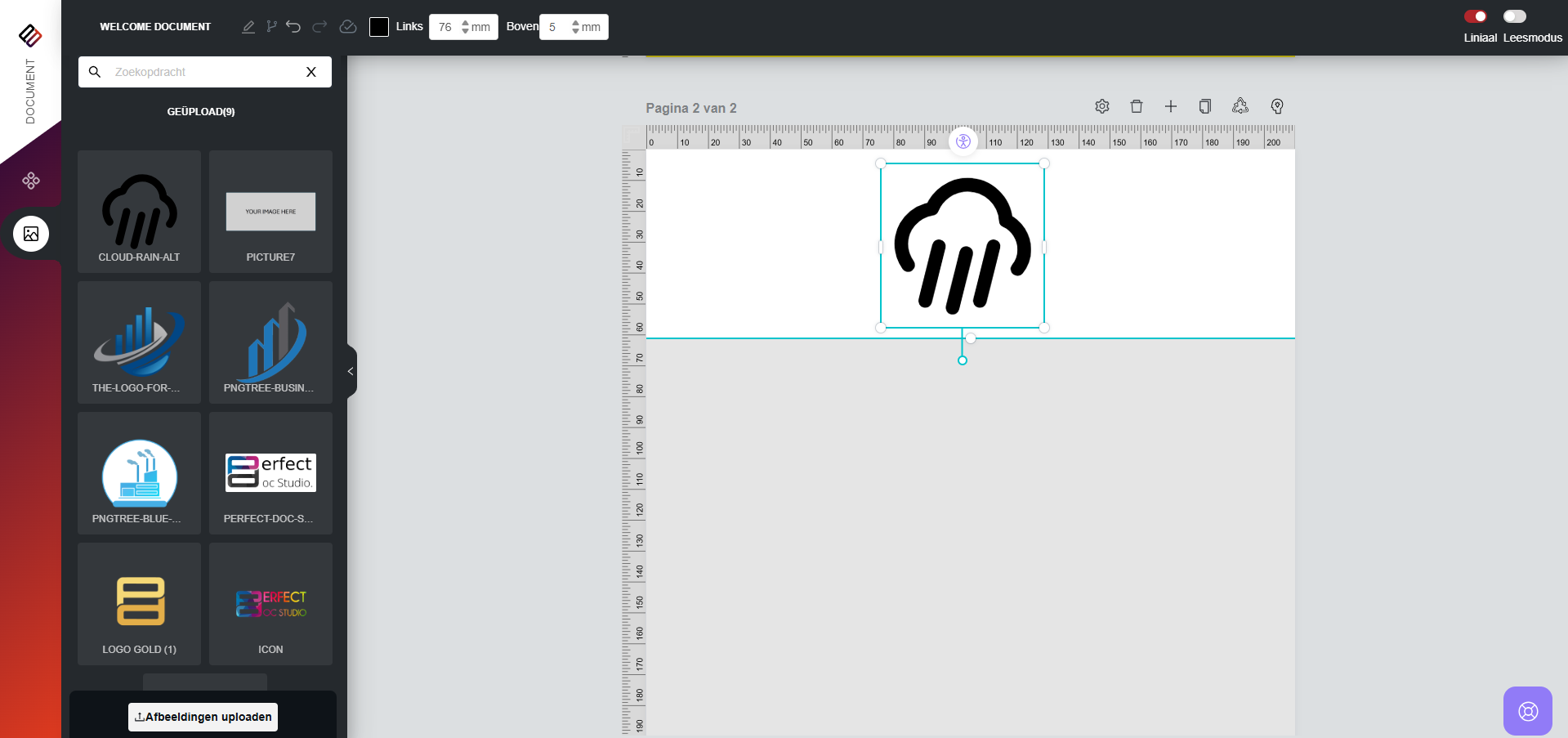Open the components panel in sidebar

(x=31, y=181)
